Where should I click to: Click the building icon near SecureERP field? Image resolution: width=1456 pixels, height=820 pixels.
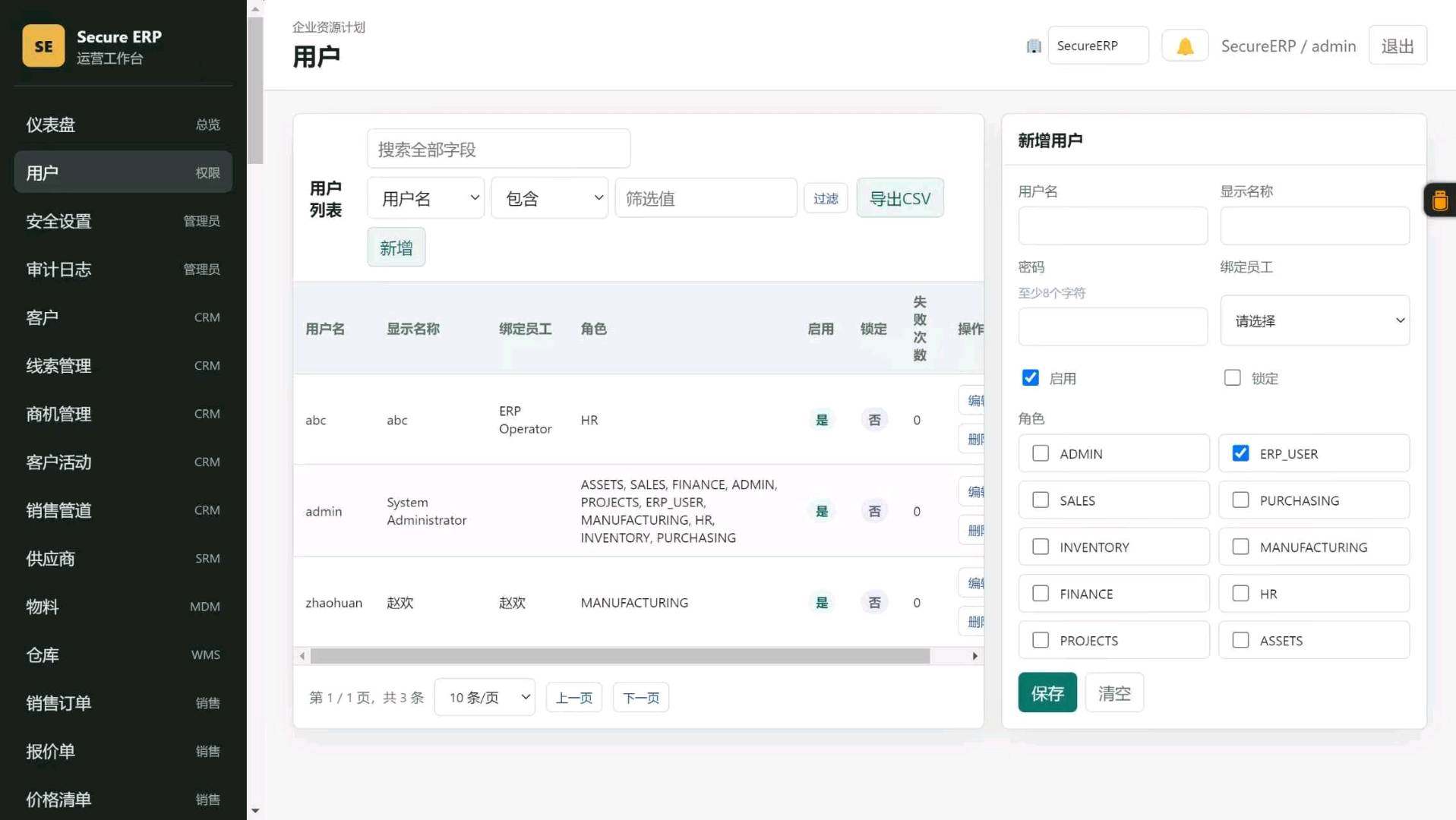pos(1034,46)
